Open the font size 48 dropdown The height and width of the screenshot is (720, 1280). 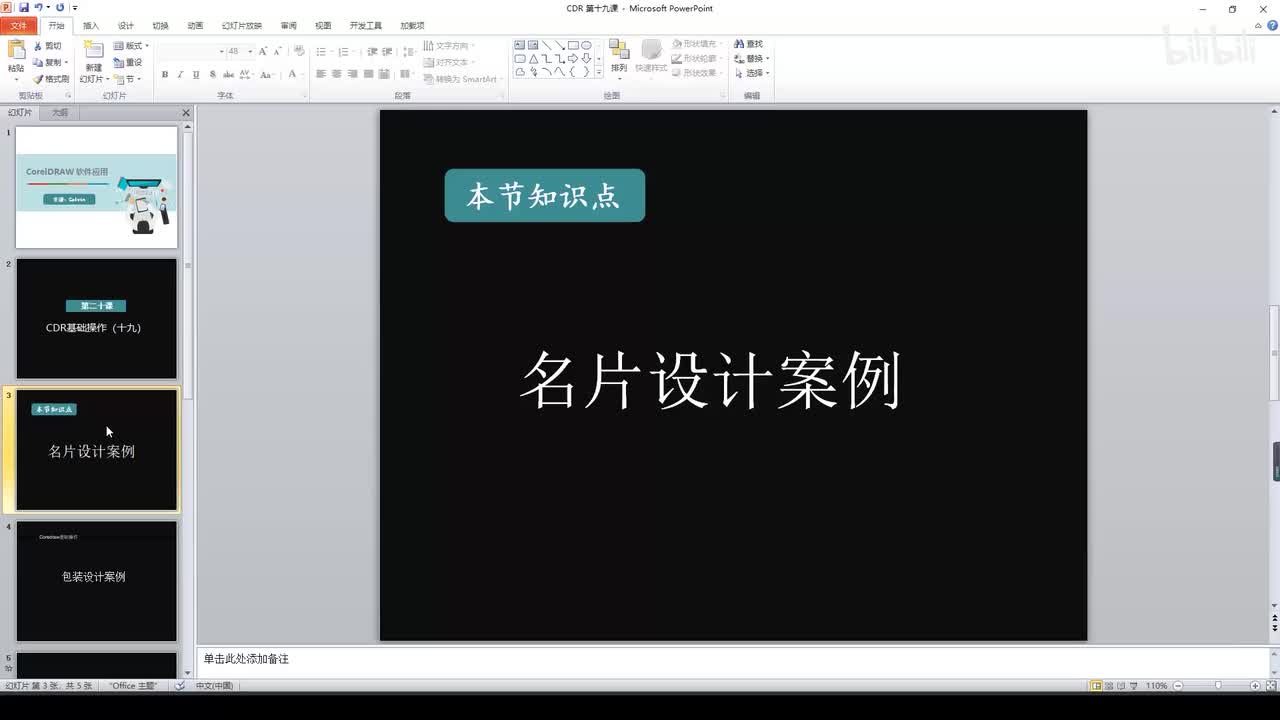coord(250,51)
